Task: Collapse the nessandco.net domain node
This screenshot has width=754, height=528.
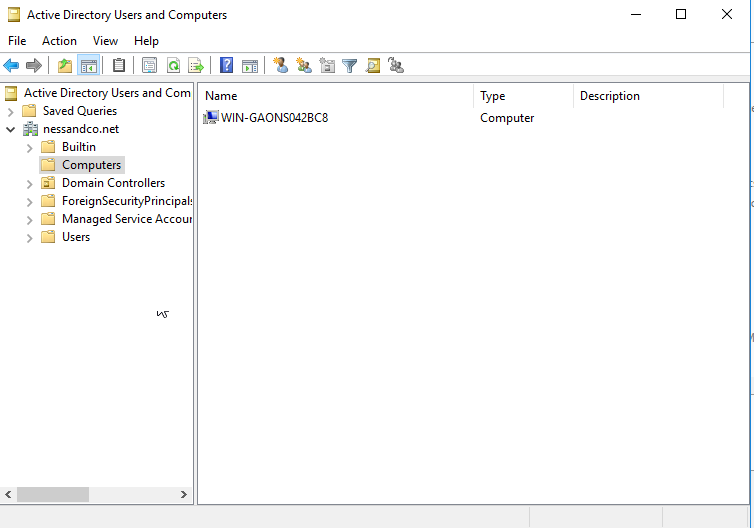Action: point(11,129)
